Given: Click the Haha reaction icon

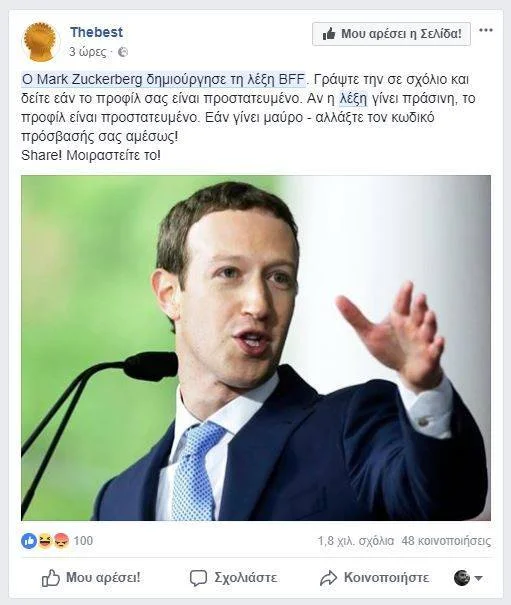Looking at the screenshot, I should pos(45,541).
